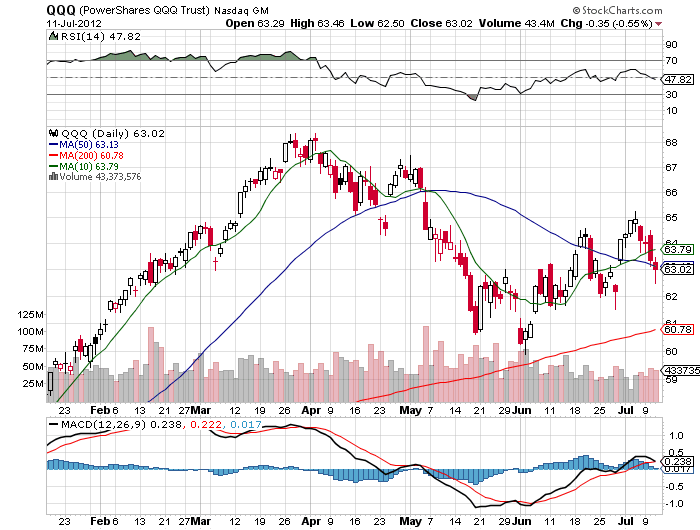Click the 433735 volume axis tag
The image size is (700, 530).
[x=682, y=370]
